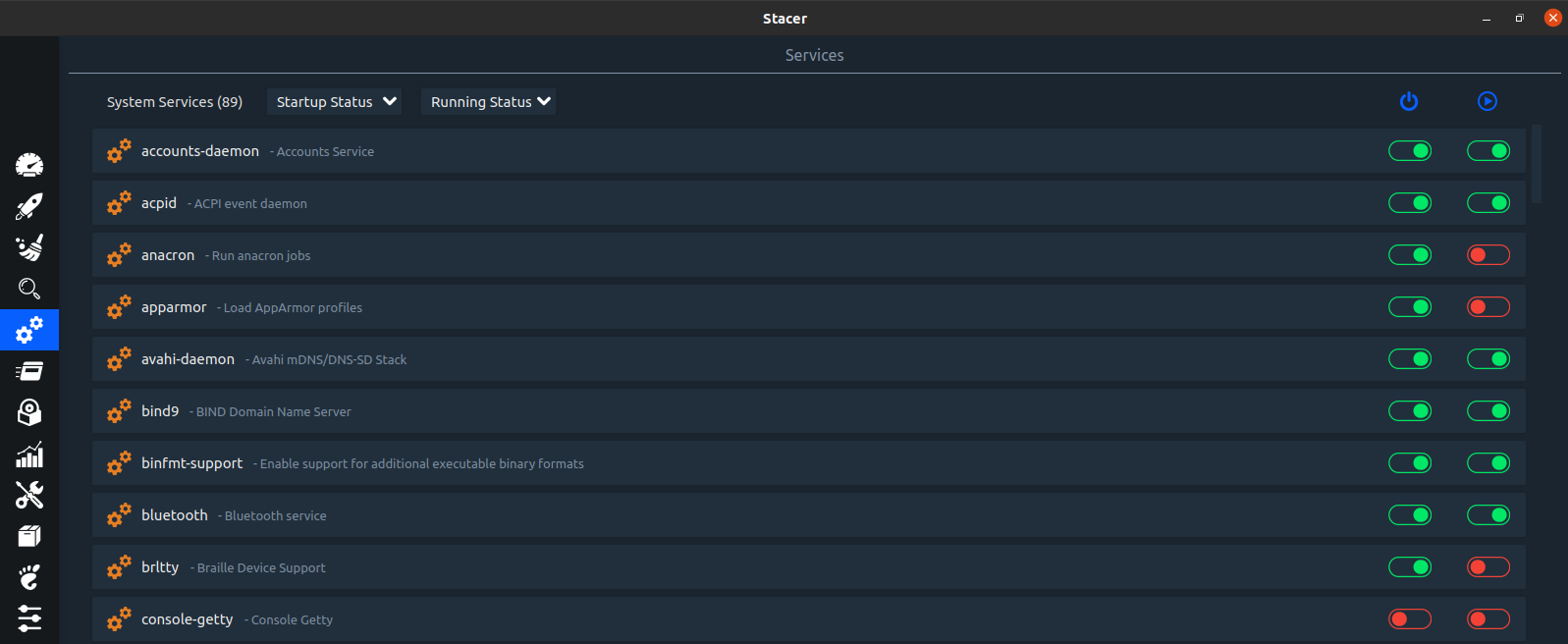The height and width of the screenshot is (644, 1568).
Task: Click the gear icon beside anacron
Action: coord(119,255)
